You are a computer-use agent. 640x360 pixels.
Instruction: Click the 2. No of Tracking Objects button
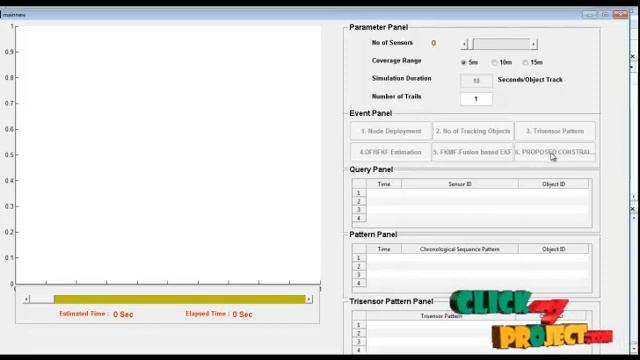(473, 131)
